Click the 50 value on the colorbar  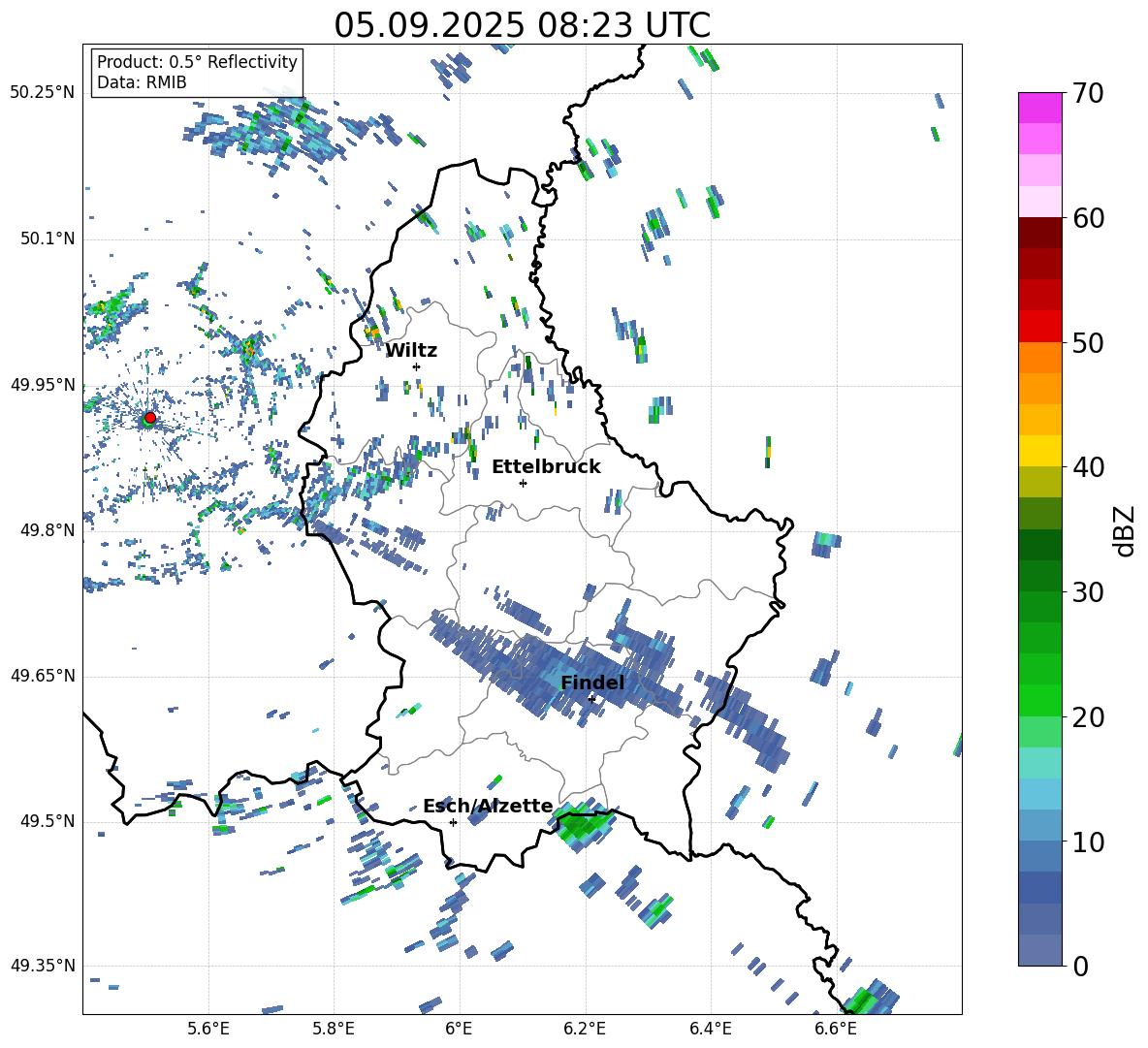(1088, 343)
